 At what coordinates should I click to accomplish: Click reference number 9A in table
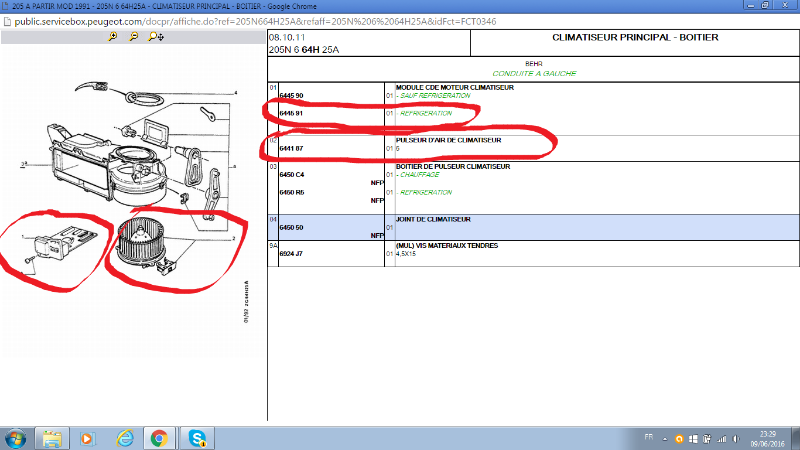coord(273,246)
